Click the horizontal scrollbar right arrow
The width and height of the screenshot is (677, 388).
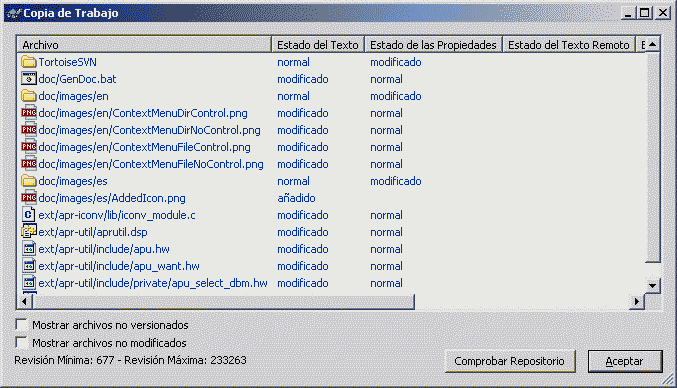pyautogui.click(x=636, y=301)
